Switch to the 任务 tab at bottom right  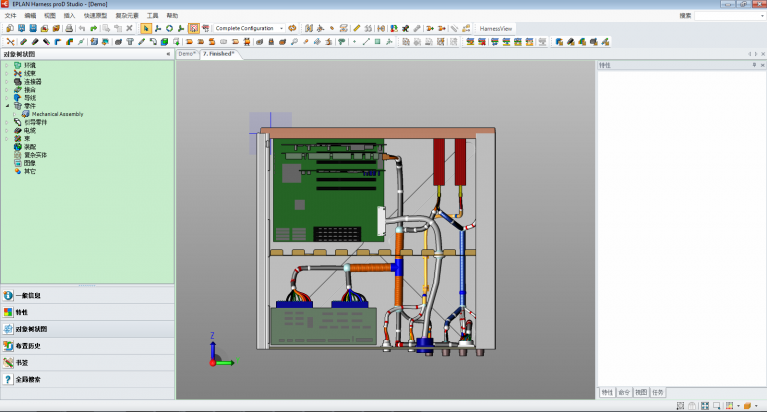657,392
